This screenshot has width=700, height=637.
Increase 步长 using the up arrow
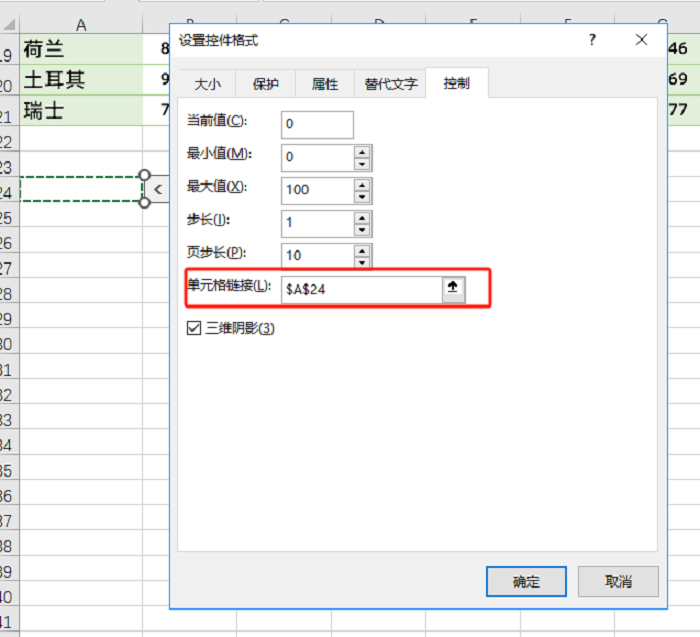click(x=362, y=215)
